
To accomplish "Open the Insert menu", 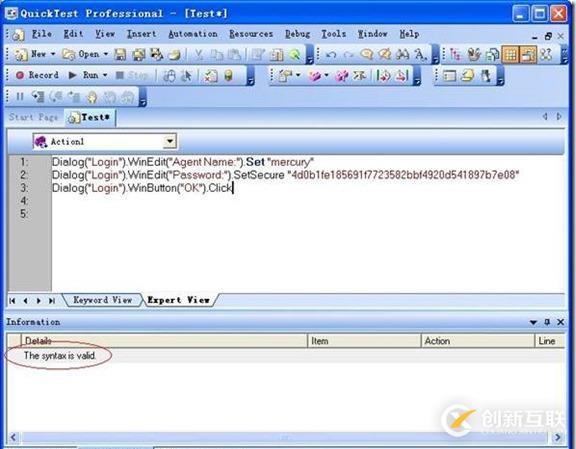I will [141, 34].
